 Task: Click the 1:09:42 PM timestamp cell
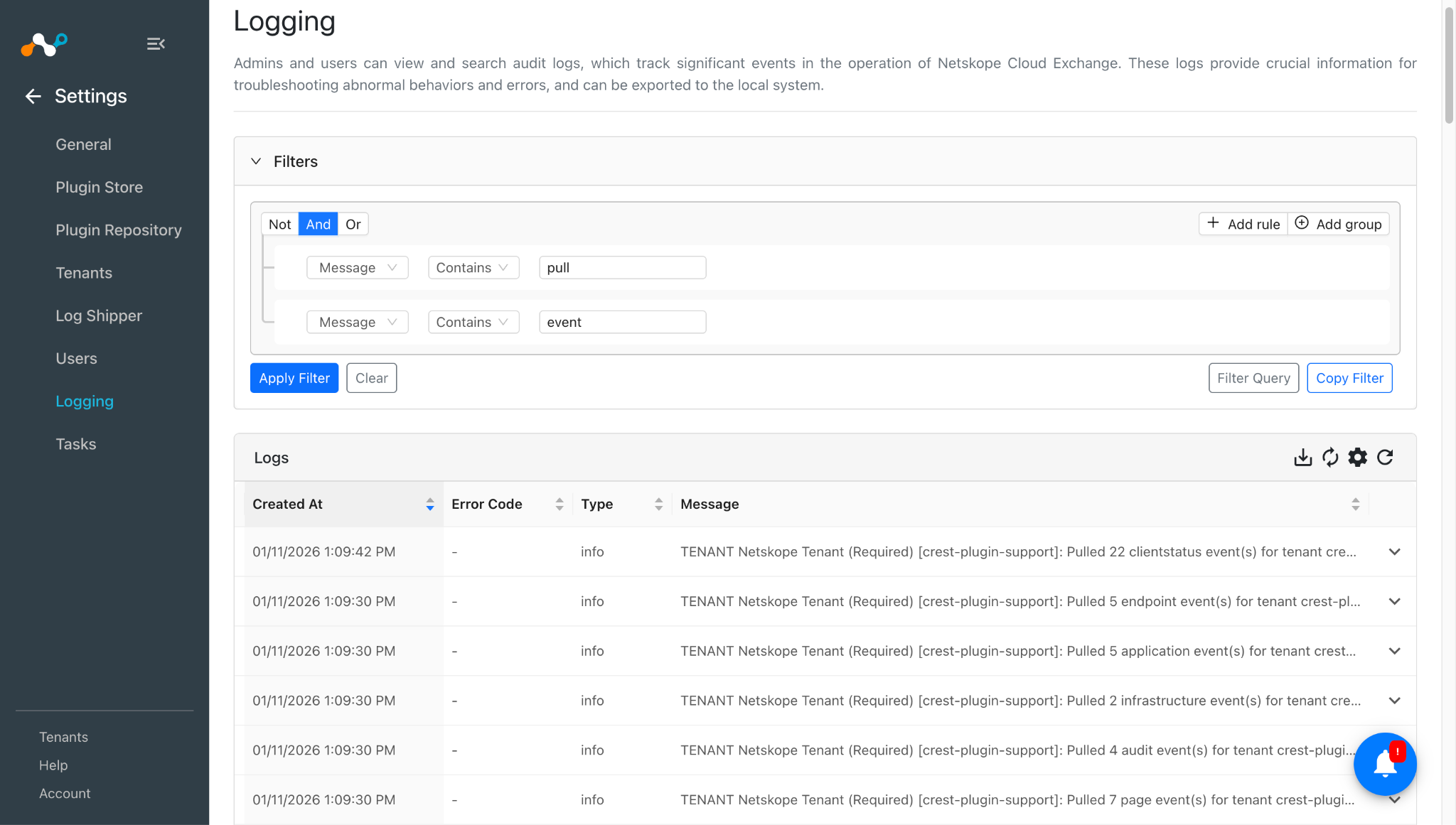(324, 552)
